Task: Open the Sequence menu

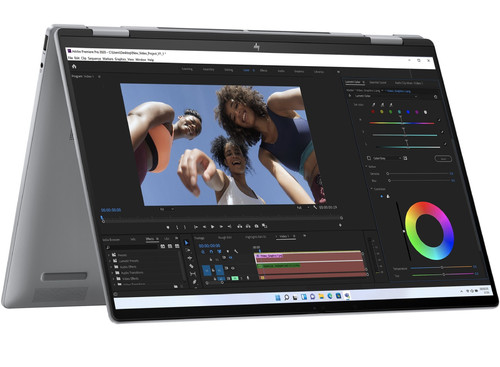Action: pos(94,58)
